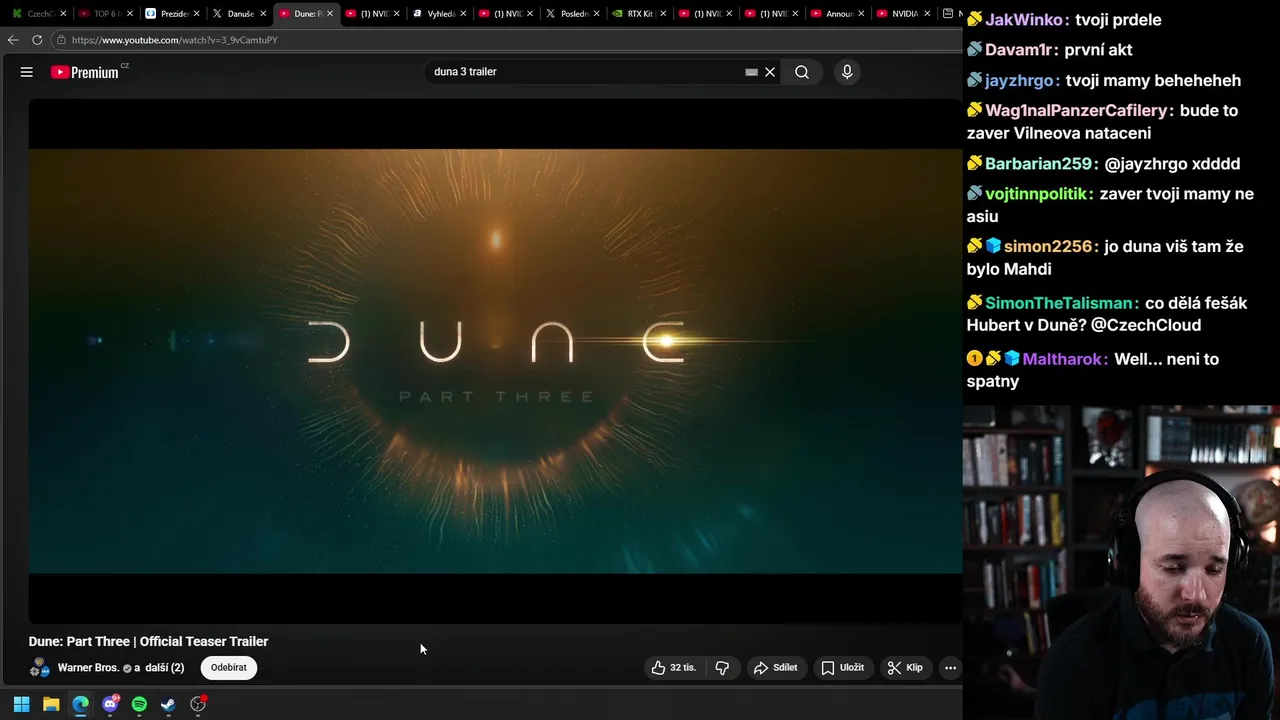Screen dimensions: 1280x720
Task: Close the RTX Kit tab
Action: click(662, 14)
